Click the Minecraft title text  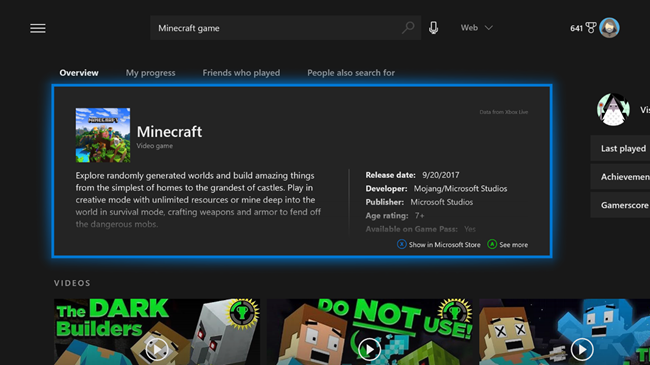[170, 131]
